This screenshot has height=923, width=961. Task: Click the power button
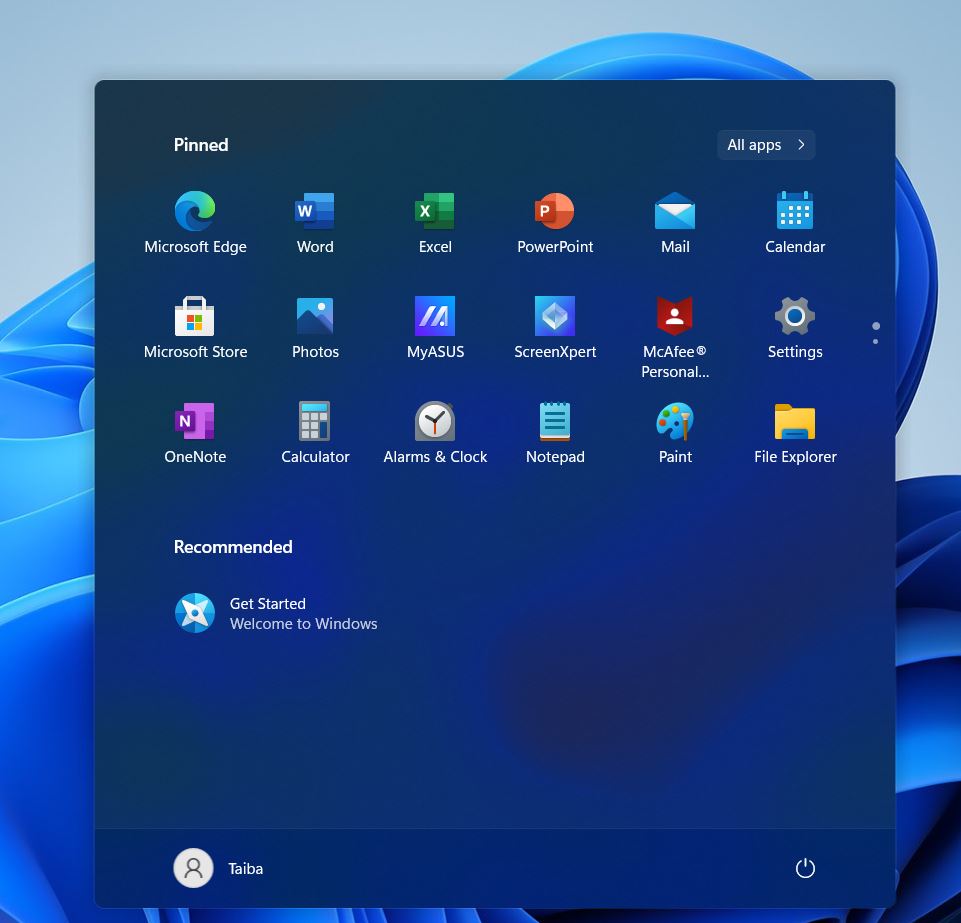(805, 868)
